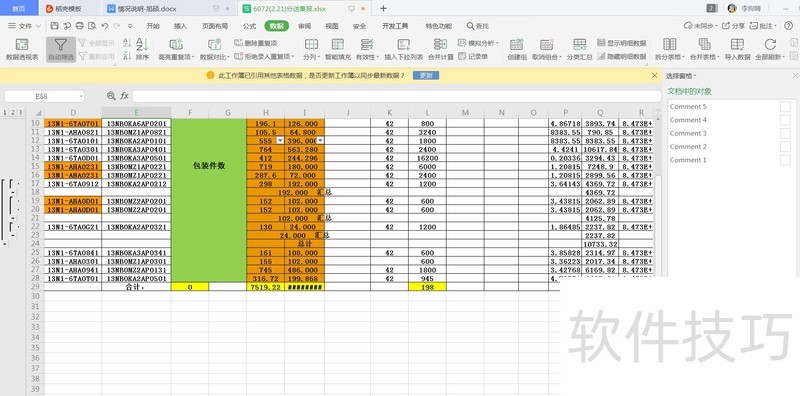Click 显示明细数据 show detail button
Image resolution: width=800 pixels, height=396 pixels.
621,43
